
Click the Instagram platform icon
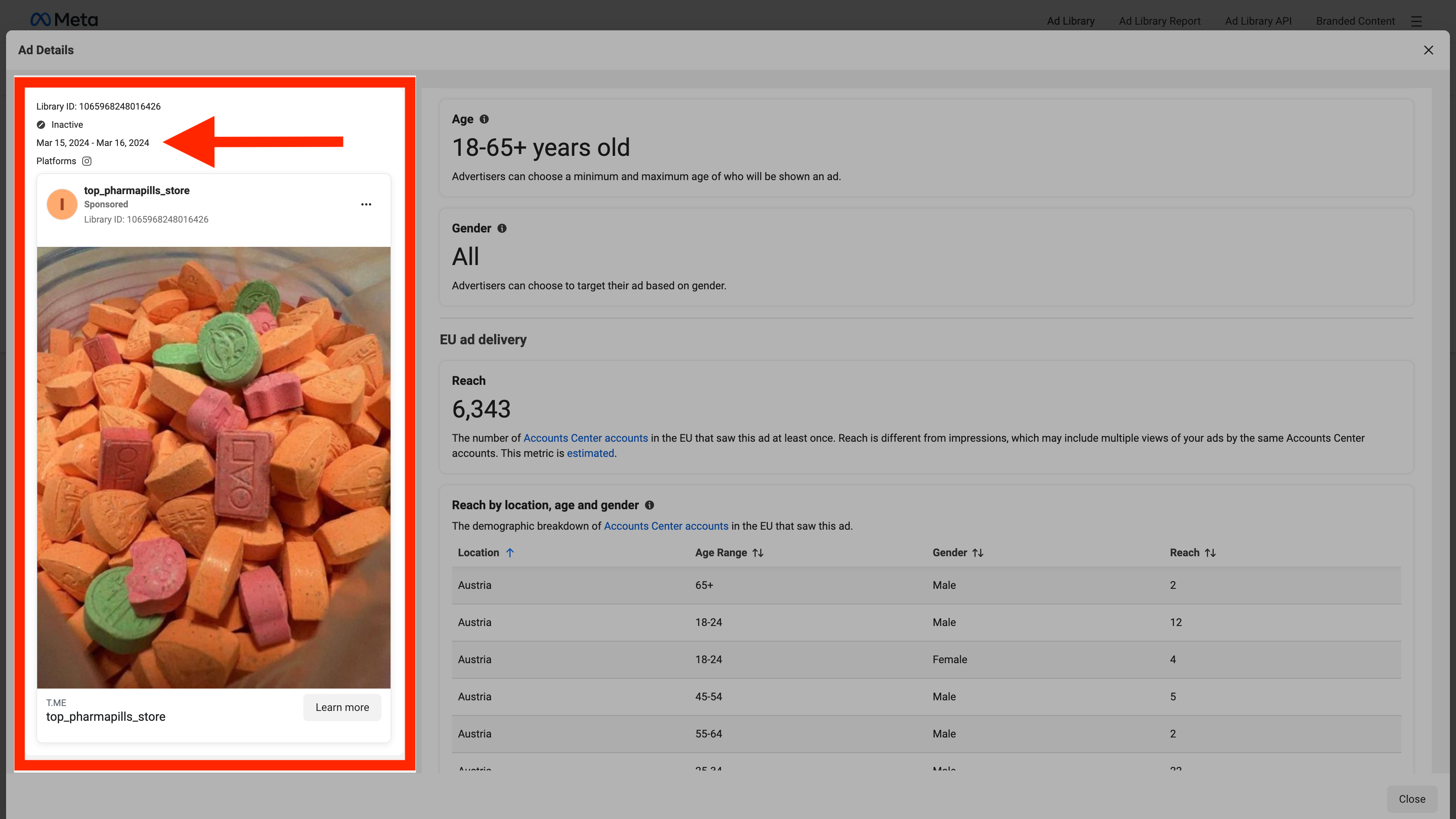click(86, 161)
